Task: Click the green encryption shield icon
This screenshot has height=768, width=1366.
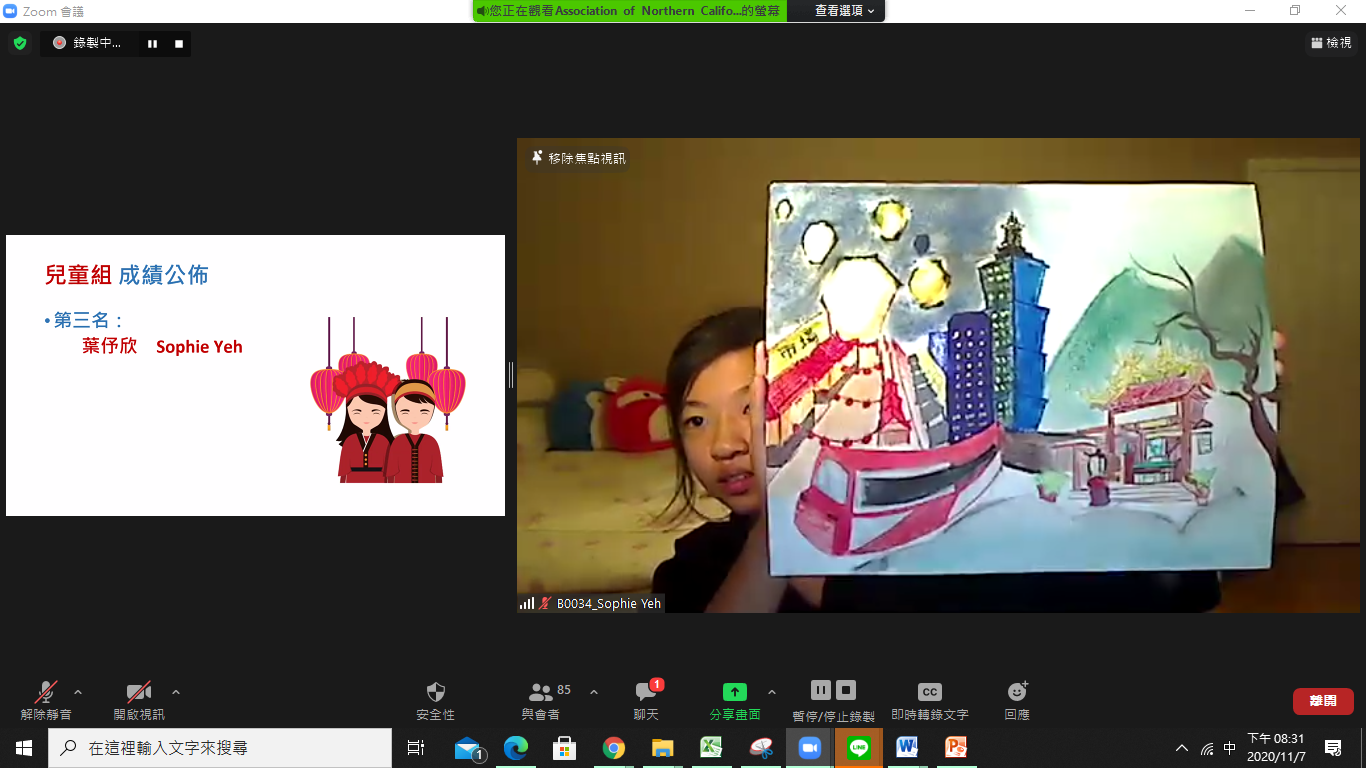Action: click(19, 43)
